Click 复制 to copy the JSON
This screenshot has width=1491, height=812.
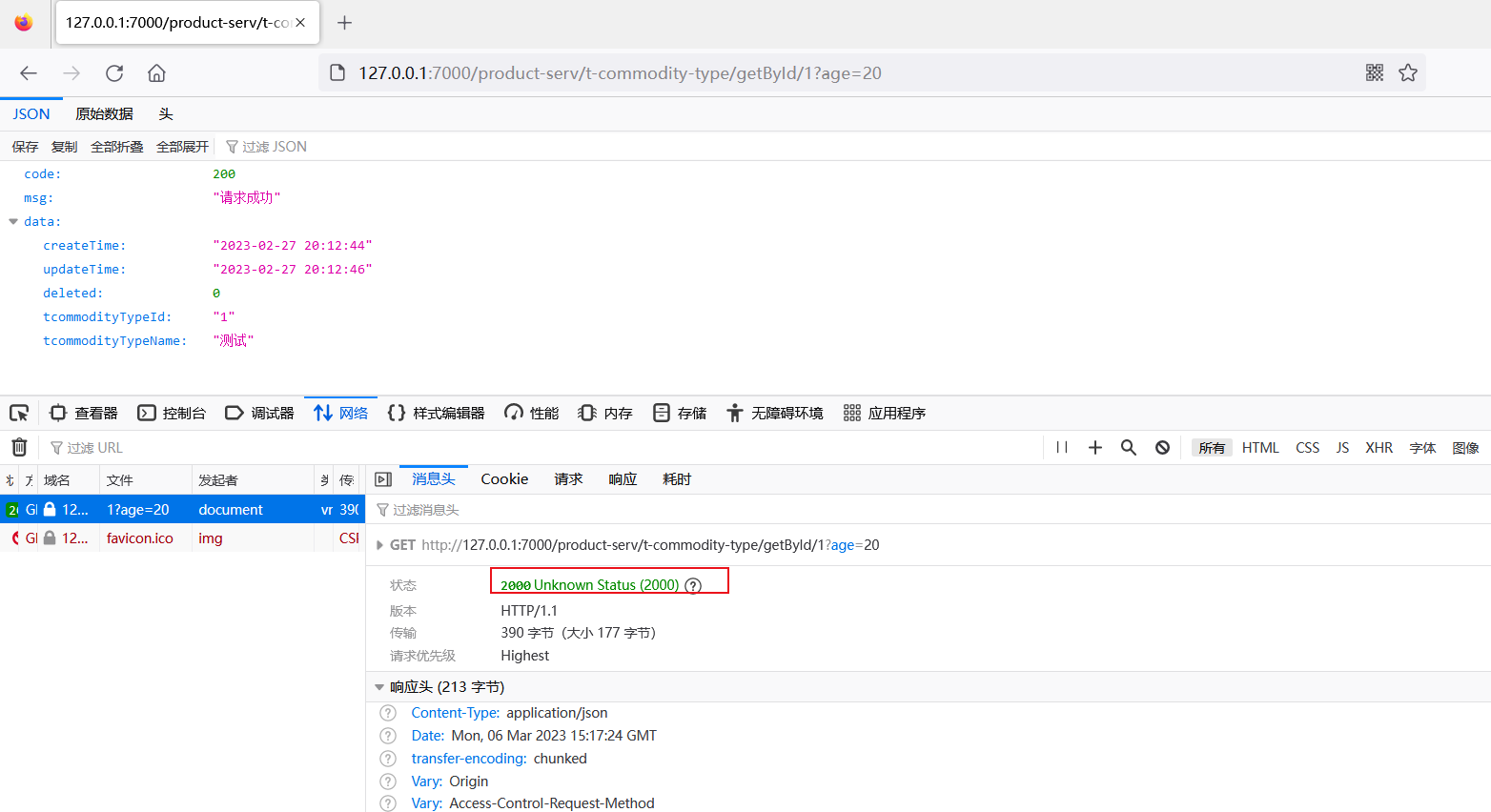(64, 147)
